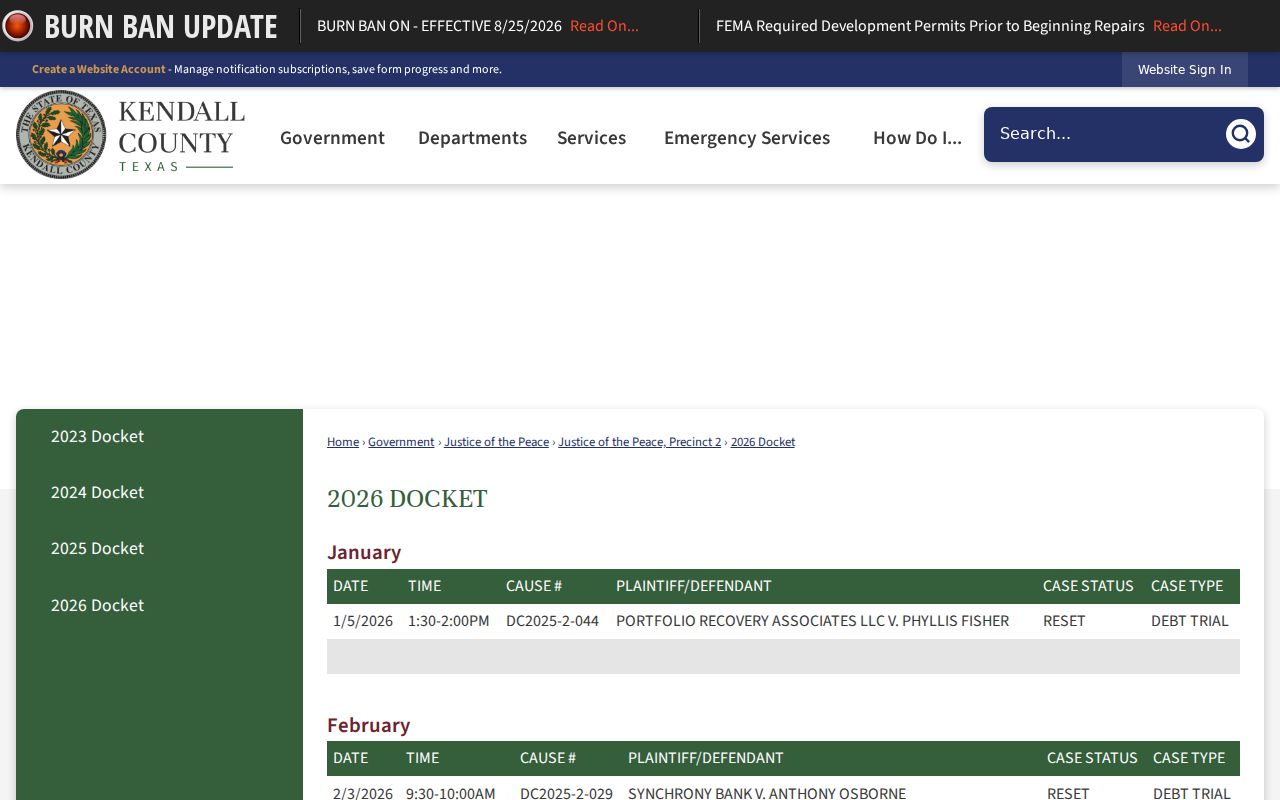This screenshot has height=800, width=1280.
Task: Open the Emergency Services menu
Action: (x=747, y=138)
